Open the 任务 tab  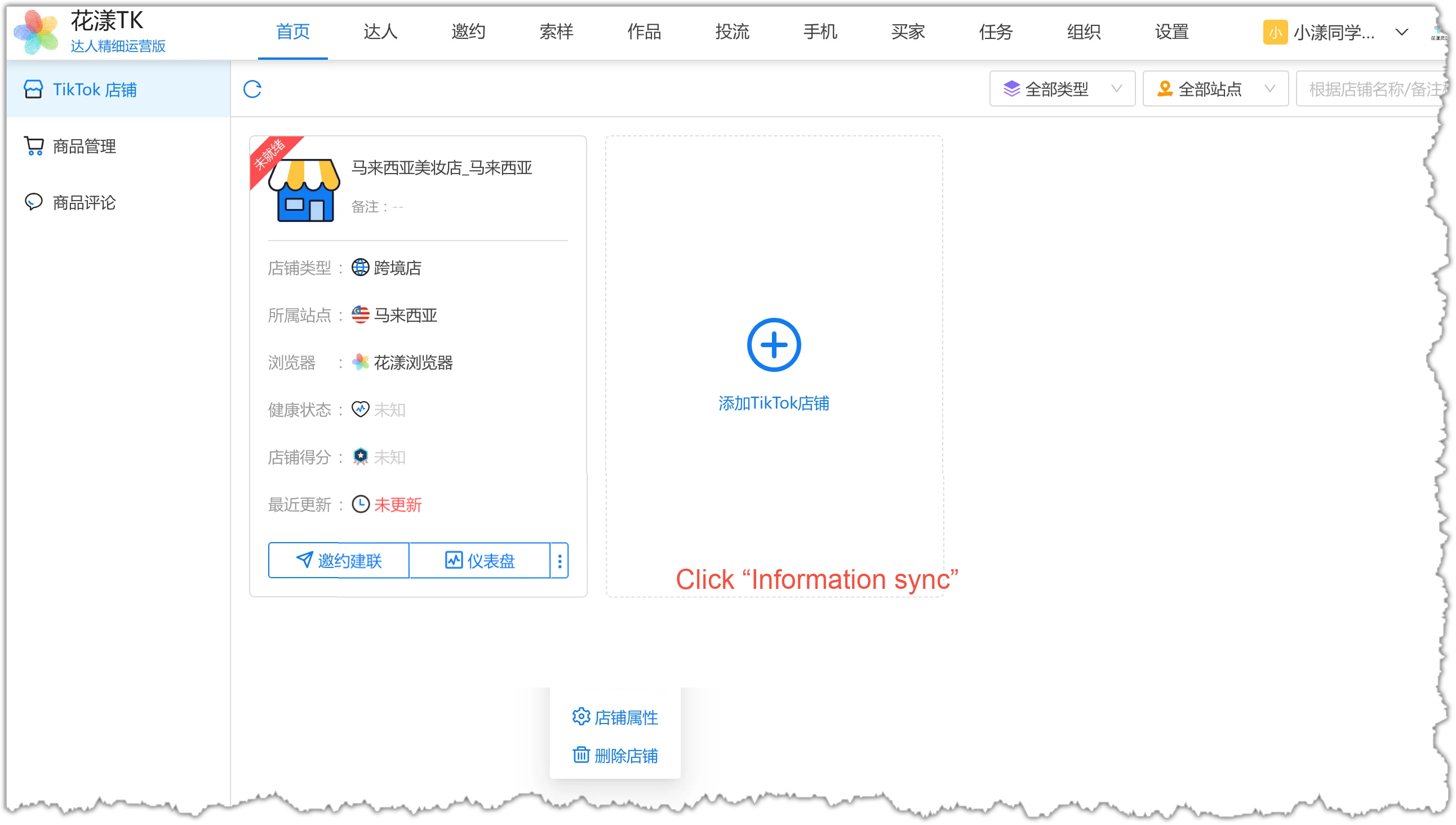coord(996,32)
